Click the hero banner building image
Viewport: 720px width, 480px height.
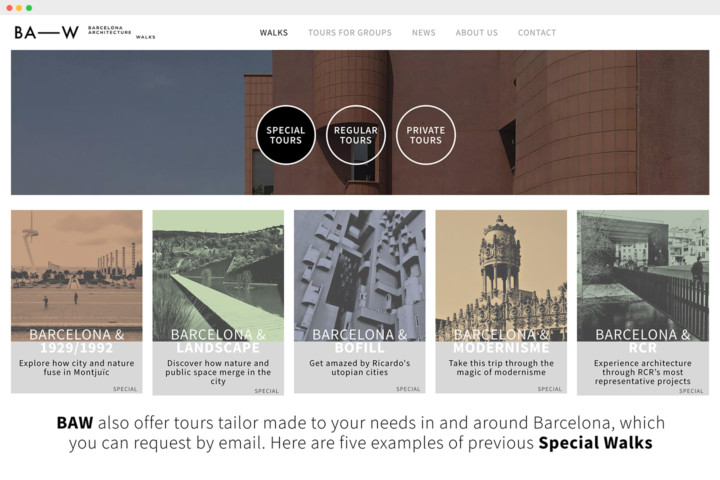click(580, 120)
